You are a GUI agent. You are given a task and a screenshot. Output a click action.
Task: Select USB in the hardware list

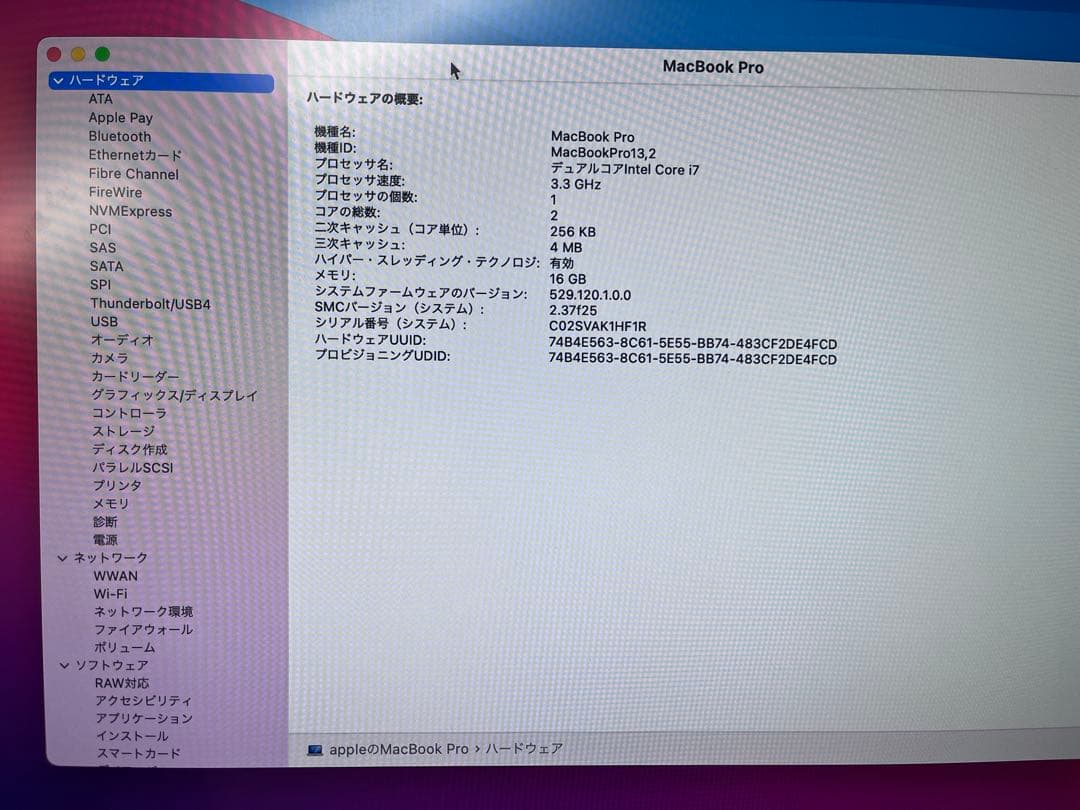[104, 321]
